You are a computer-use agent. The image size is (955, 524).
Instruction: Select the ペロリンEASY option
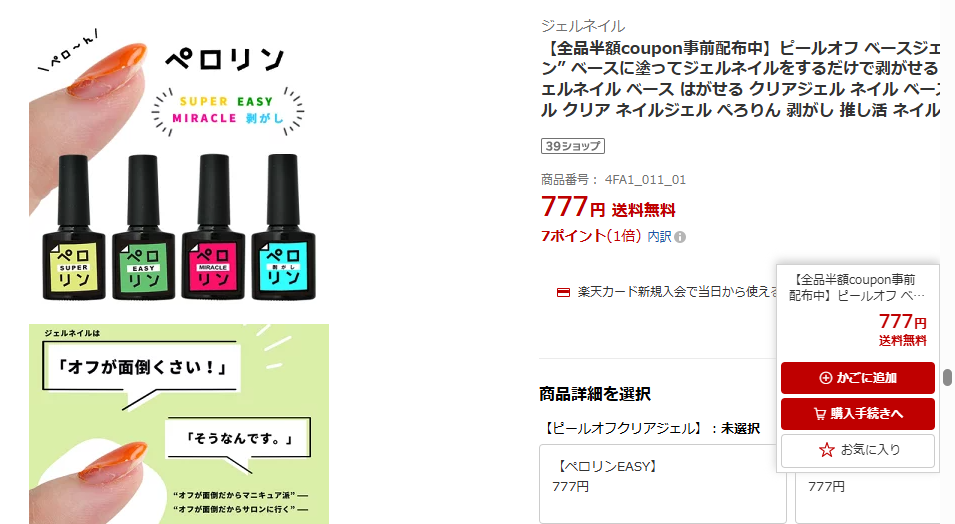(x=663, y=484)
